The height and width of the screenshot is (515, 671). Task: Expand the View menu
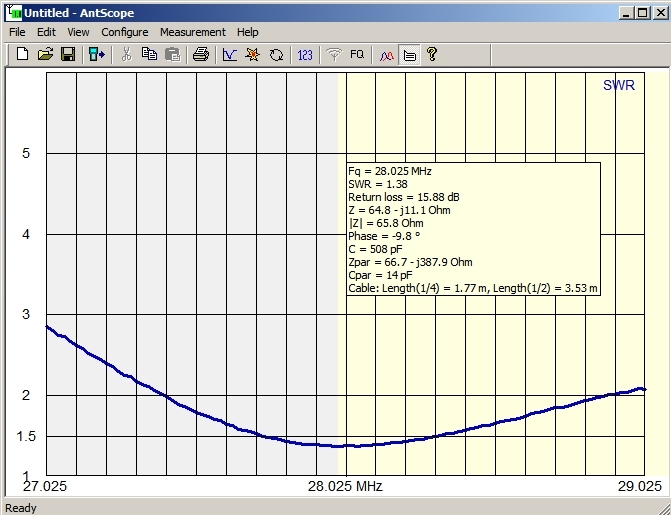[78, 32]
